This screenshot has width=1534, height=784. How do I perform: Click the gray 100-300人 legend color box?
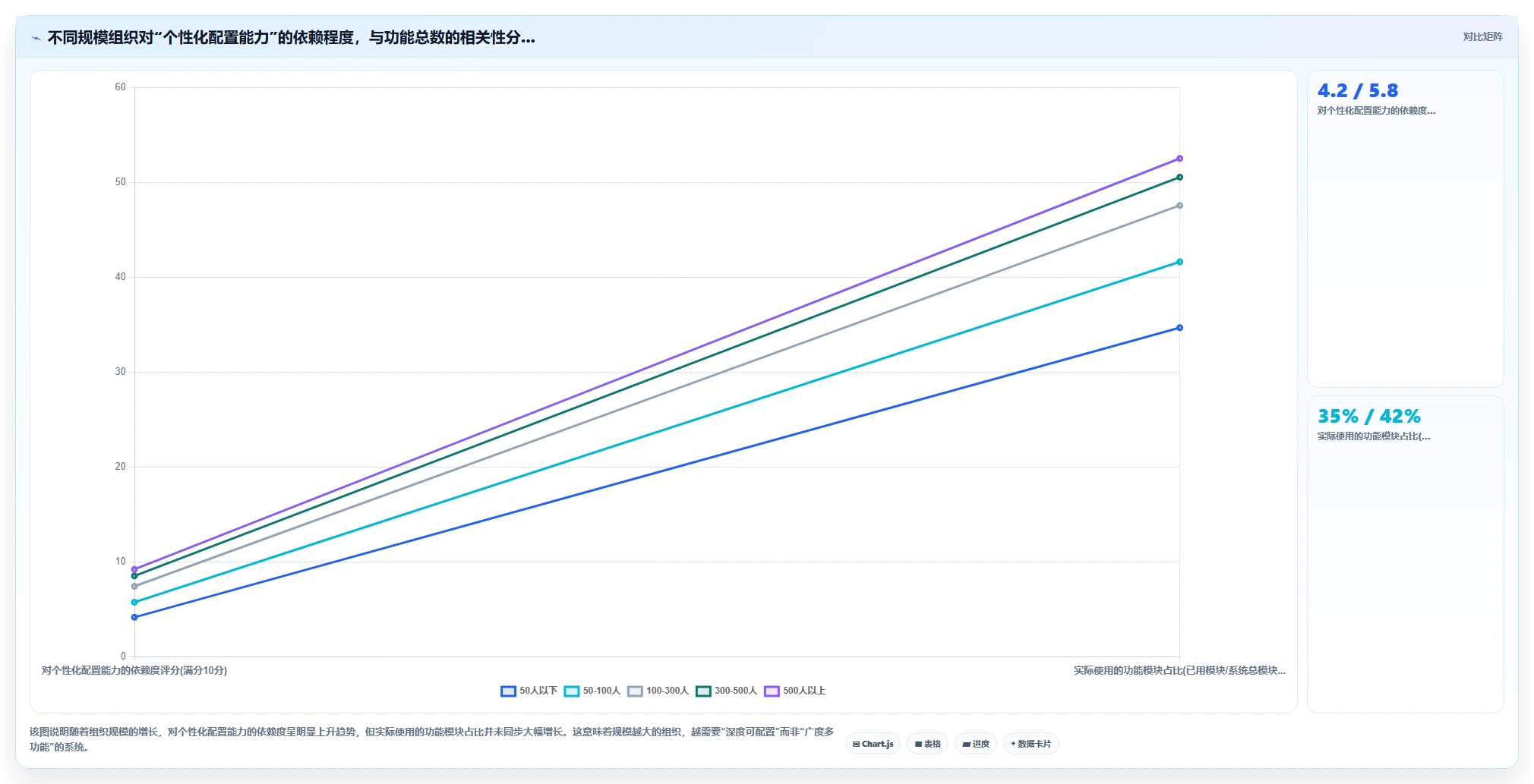(635, 691)
